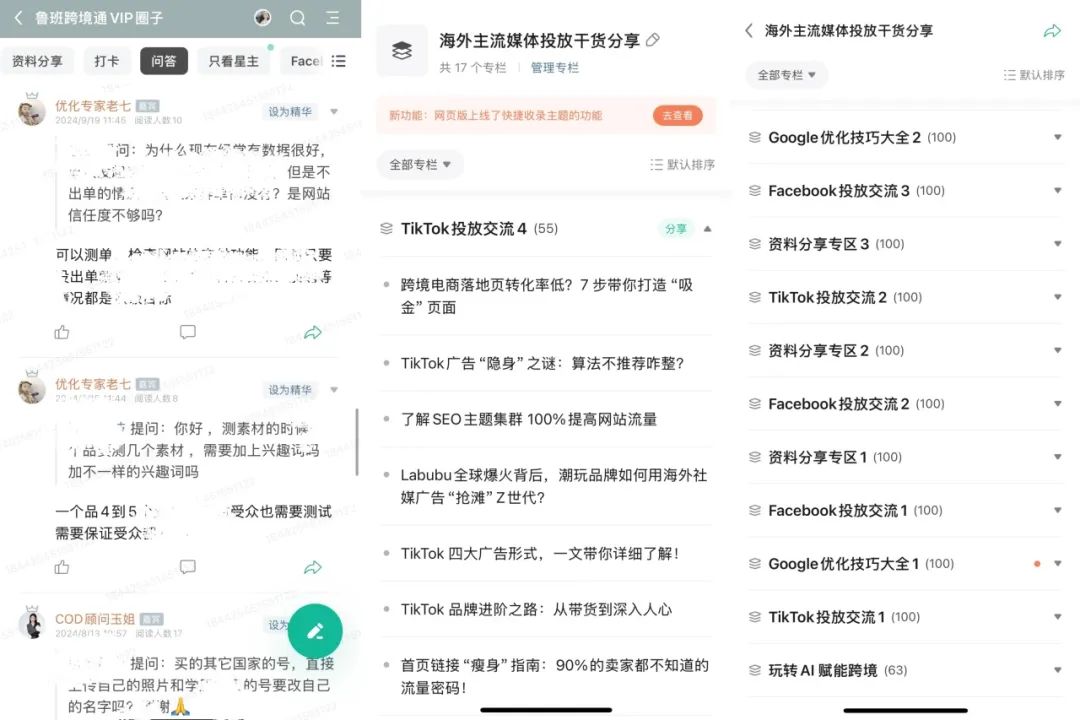Click stack icon beside 资料分享专区 2

pos(755,351)
